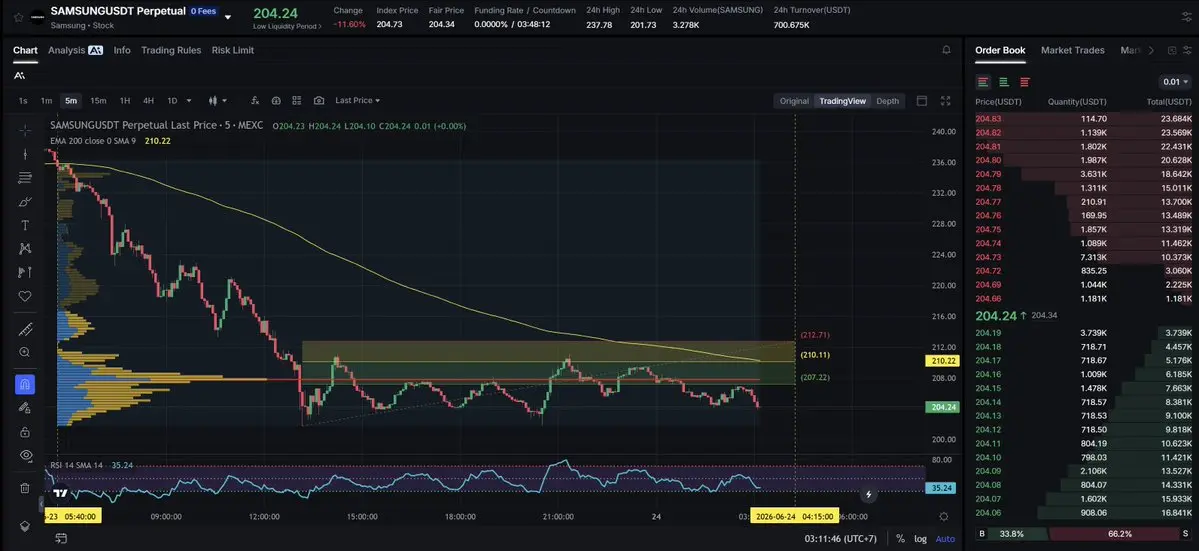Open the Risk Limit tab
Viewport: 1199px width, 551px height.
[232, 50]
